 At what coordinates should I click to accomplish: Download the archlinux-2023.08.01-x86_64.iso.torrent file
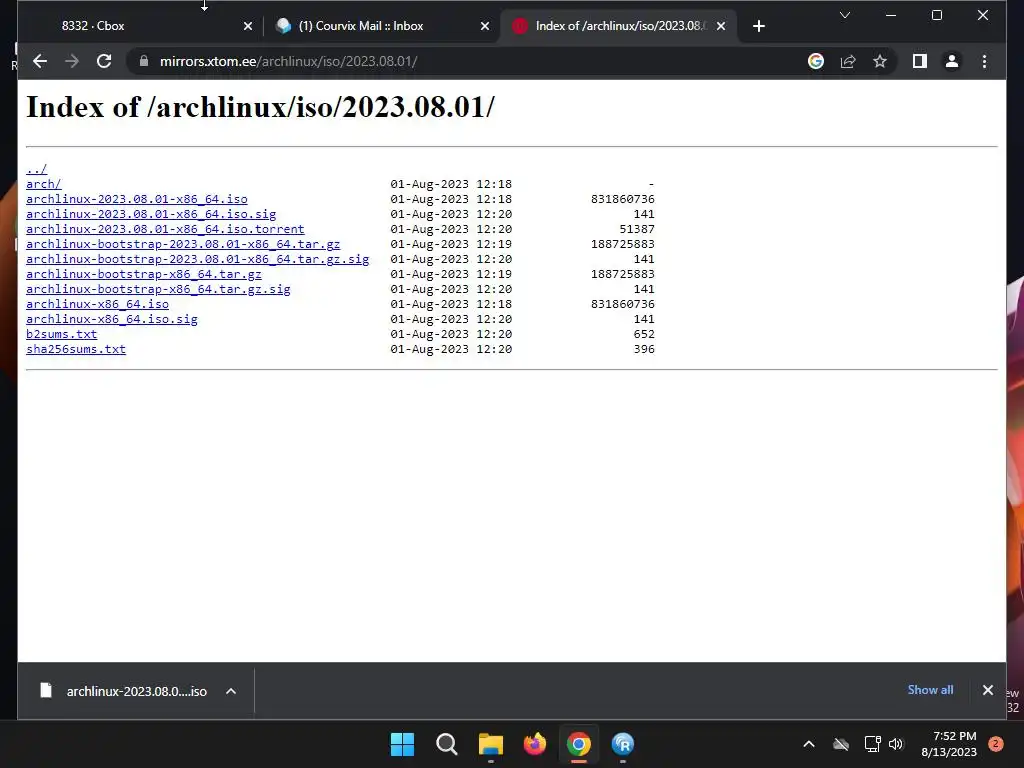165,229
